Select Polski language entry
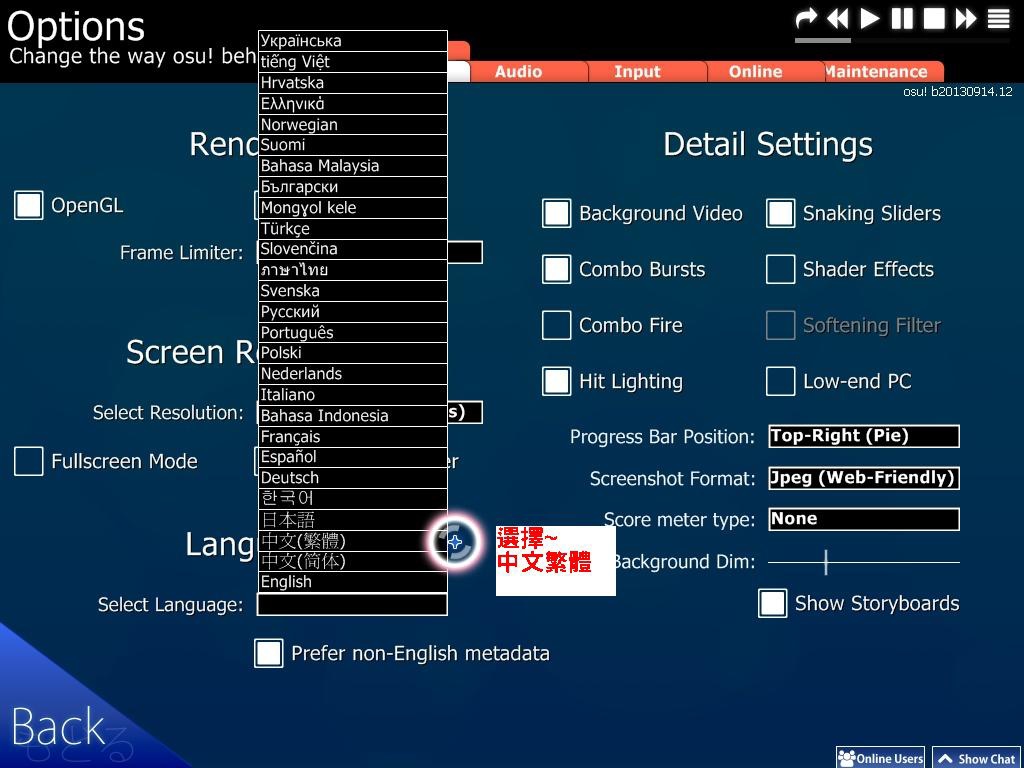Viewport: 1024px width, 768px height. coord(353,353)
